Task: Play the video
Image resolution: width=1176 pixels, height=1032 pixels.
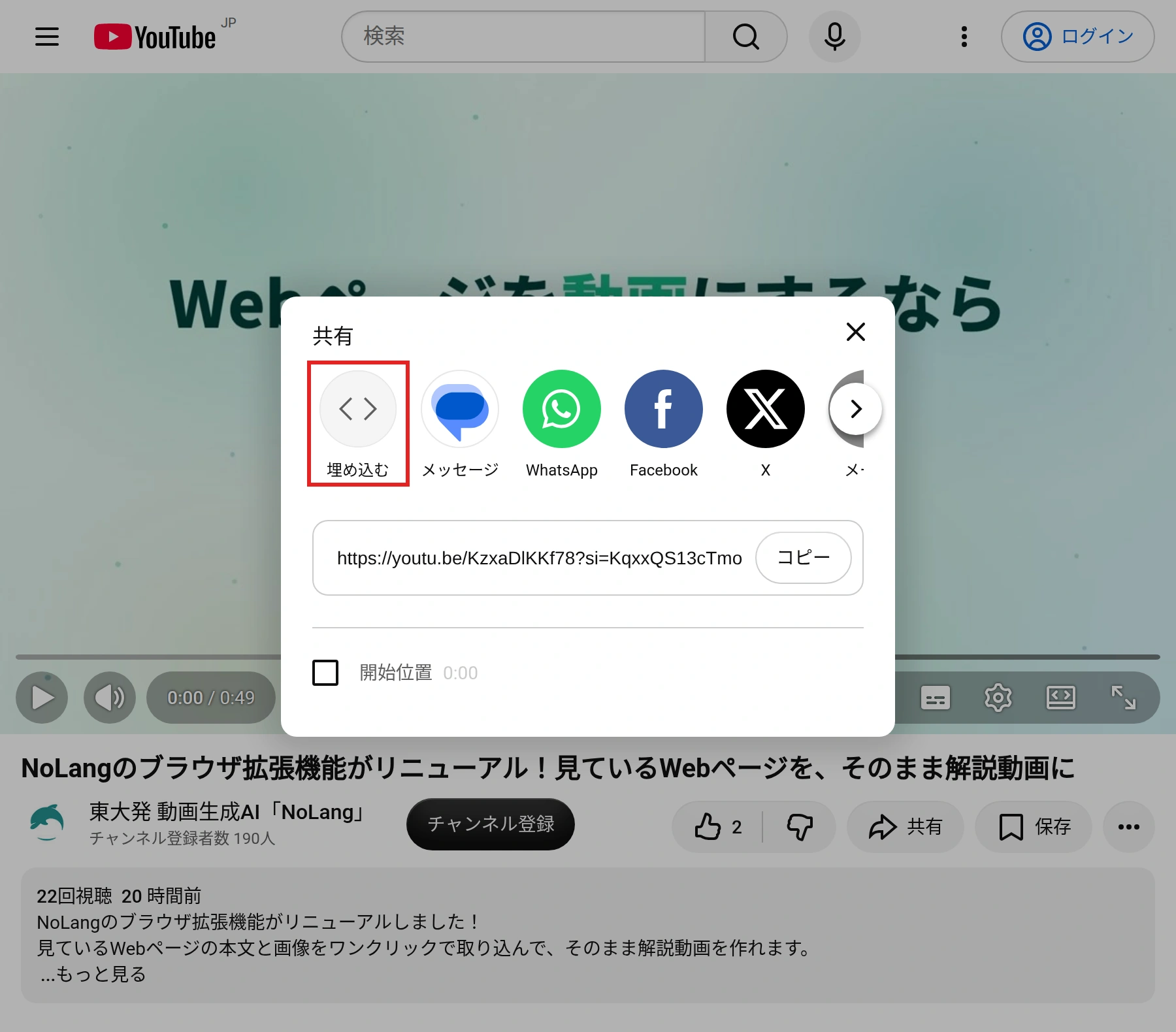Action: tap(42, 698)
